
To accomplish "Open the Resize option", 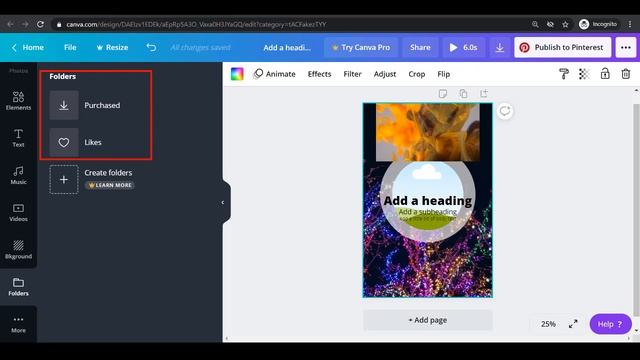I will [x=112, y=47].
